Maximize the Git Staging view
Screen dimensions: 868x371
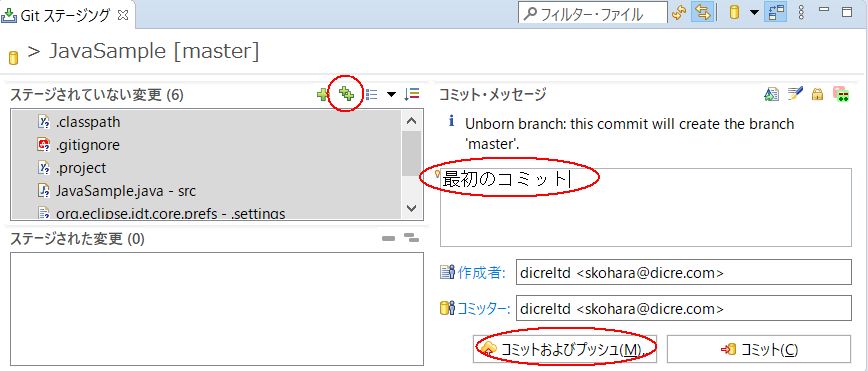click(847, 12)
